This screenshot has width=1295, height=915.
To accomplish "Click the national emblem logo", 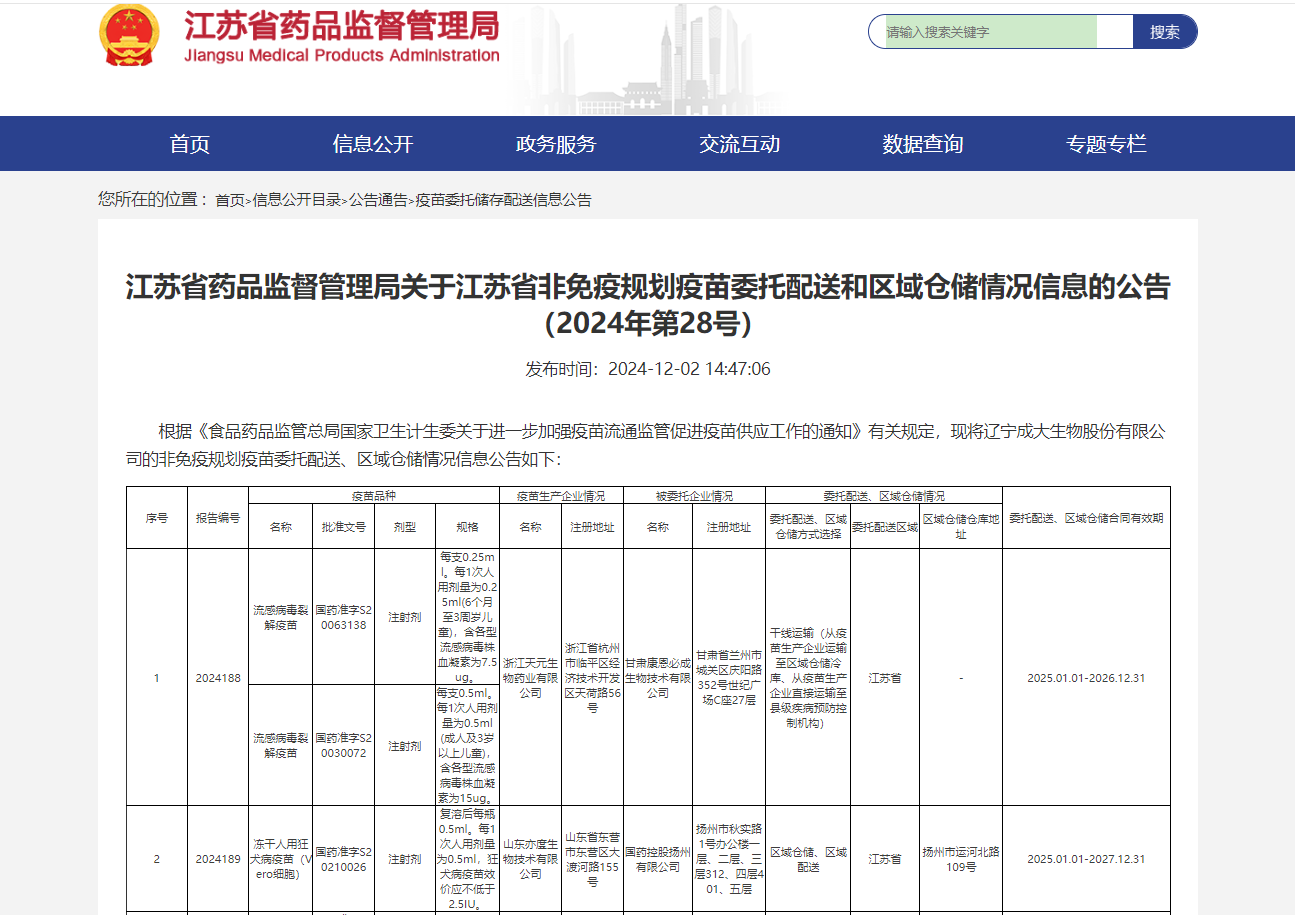I will point(129,36).
